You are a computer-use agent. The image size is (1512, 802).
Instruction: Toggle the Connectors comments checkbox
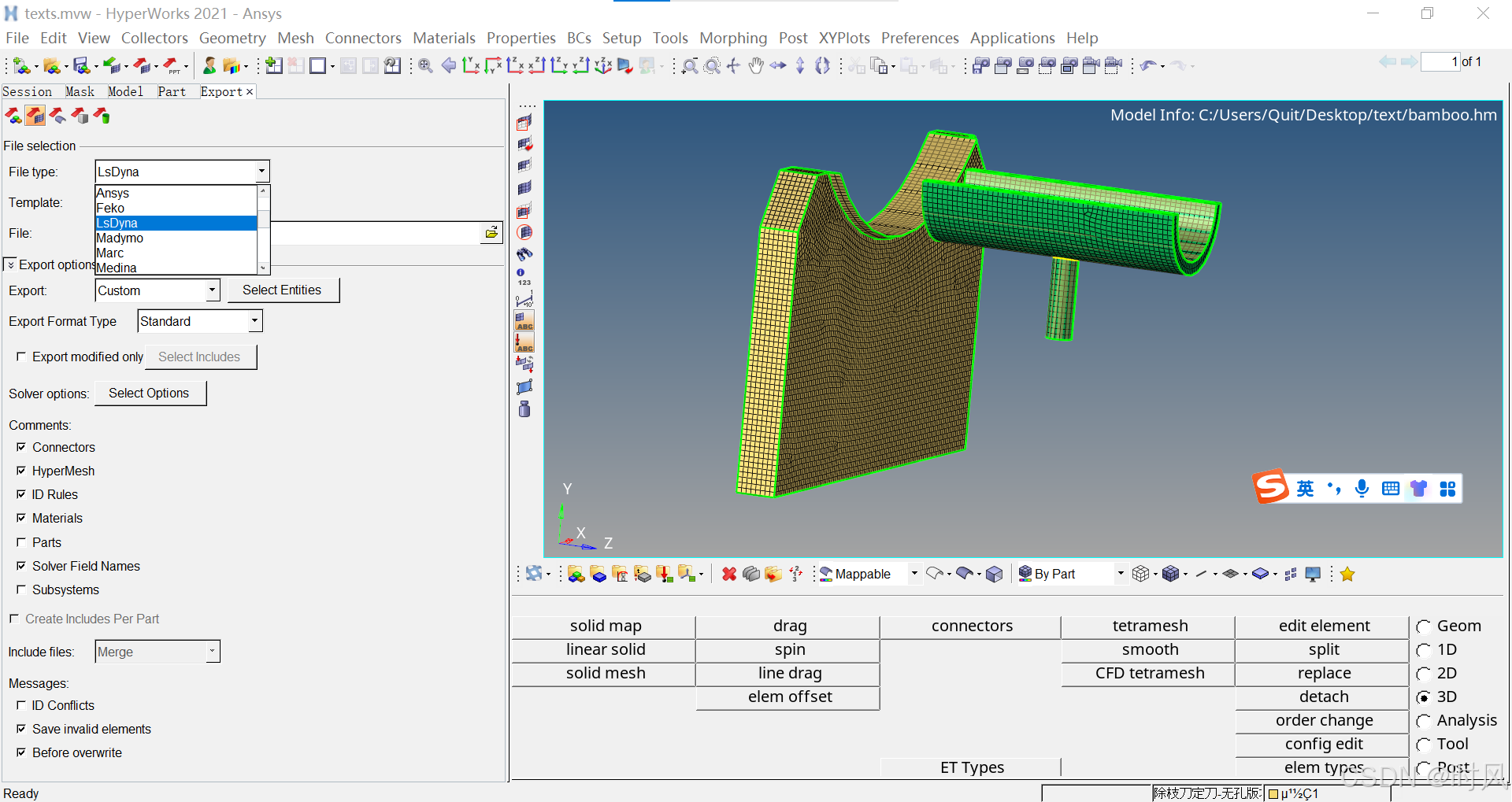[21, 447]
